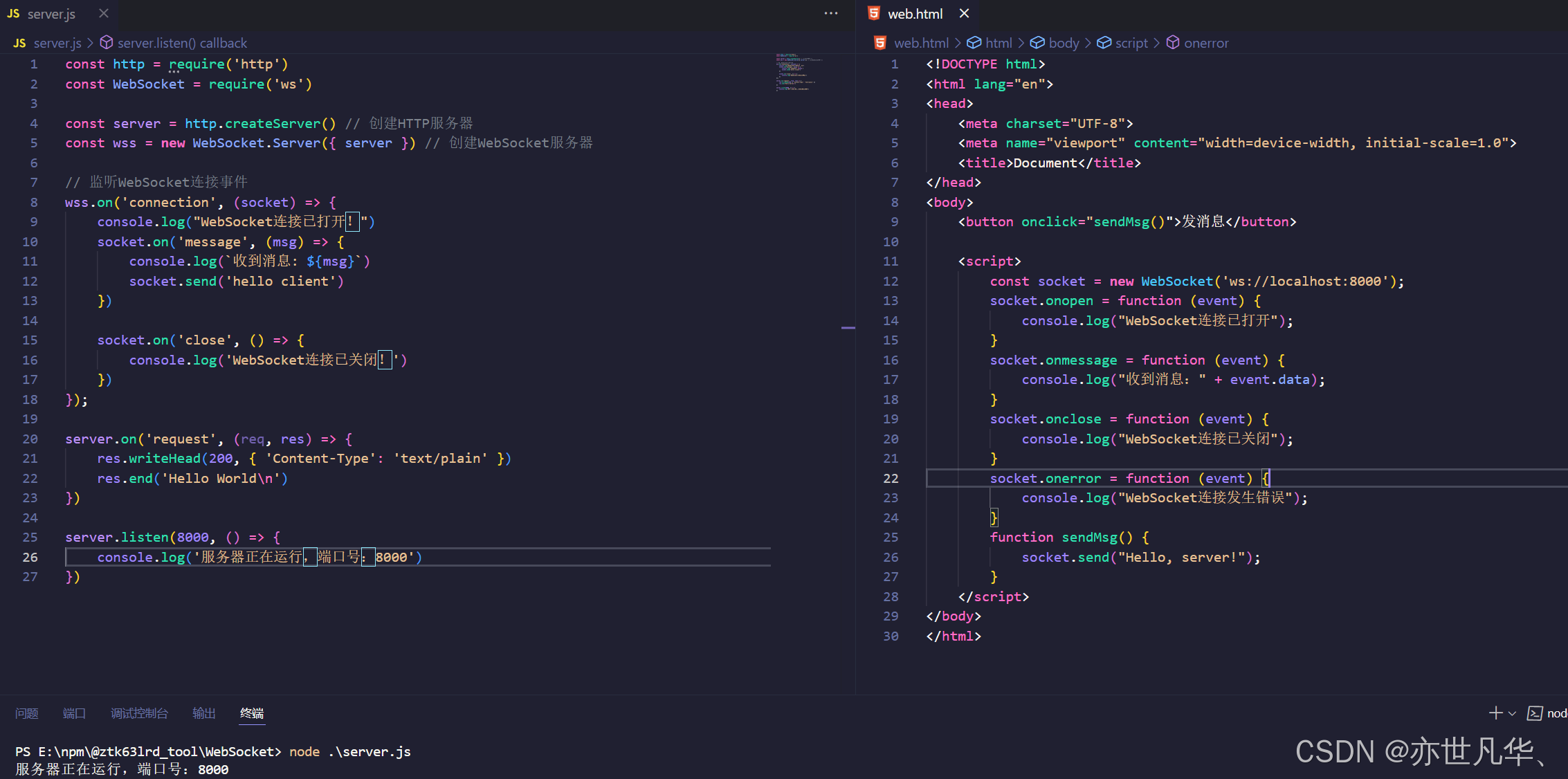This screenshot has height=779, width=1568.
Task: Click the symbol icon before body breadcrumb
Action: 1037,43
